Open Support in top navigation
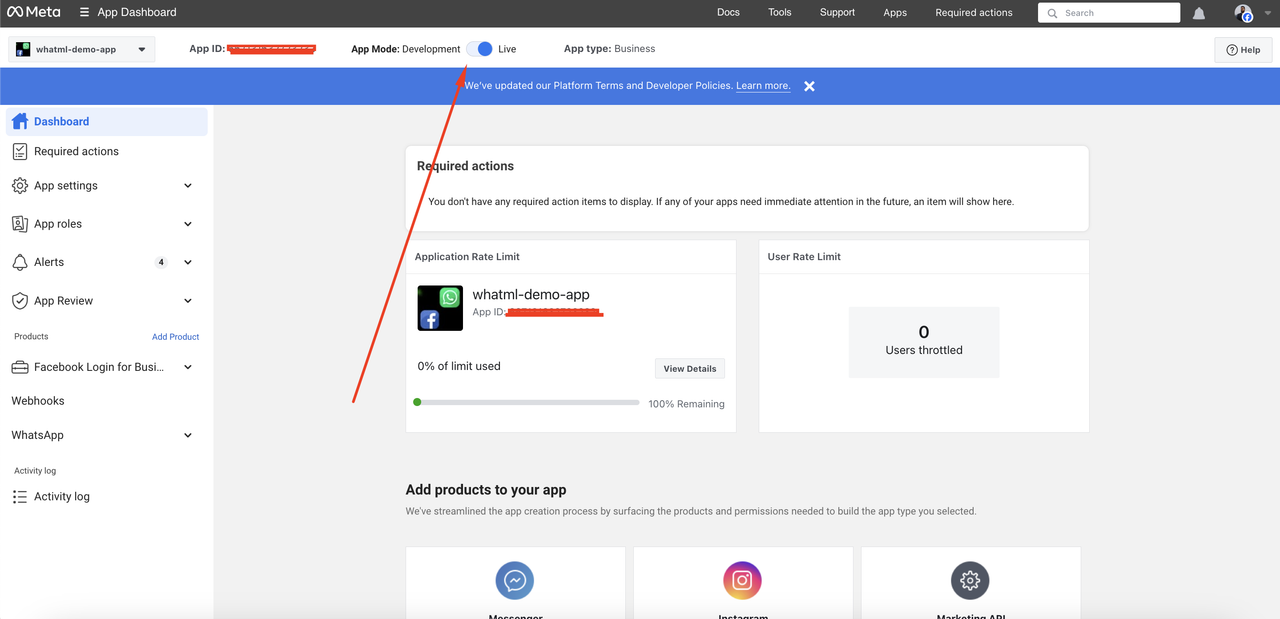 [x=837, y=13]
